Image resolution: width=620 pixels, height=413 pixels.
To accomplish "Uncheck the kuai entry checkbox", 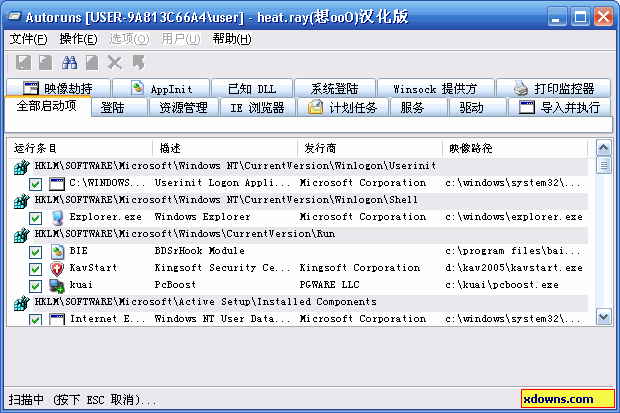I will (35, 286).
